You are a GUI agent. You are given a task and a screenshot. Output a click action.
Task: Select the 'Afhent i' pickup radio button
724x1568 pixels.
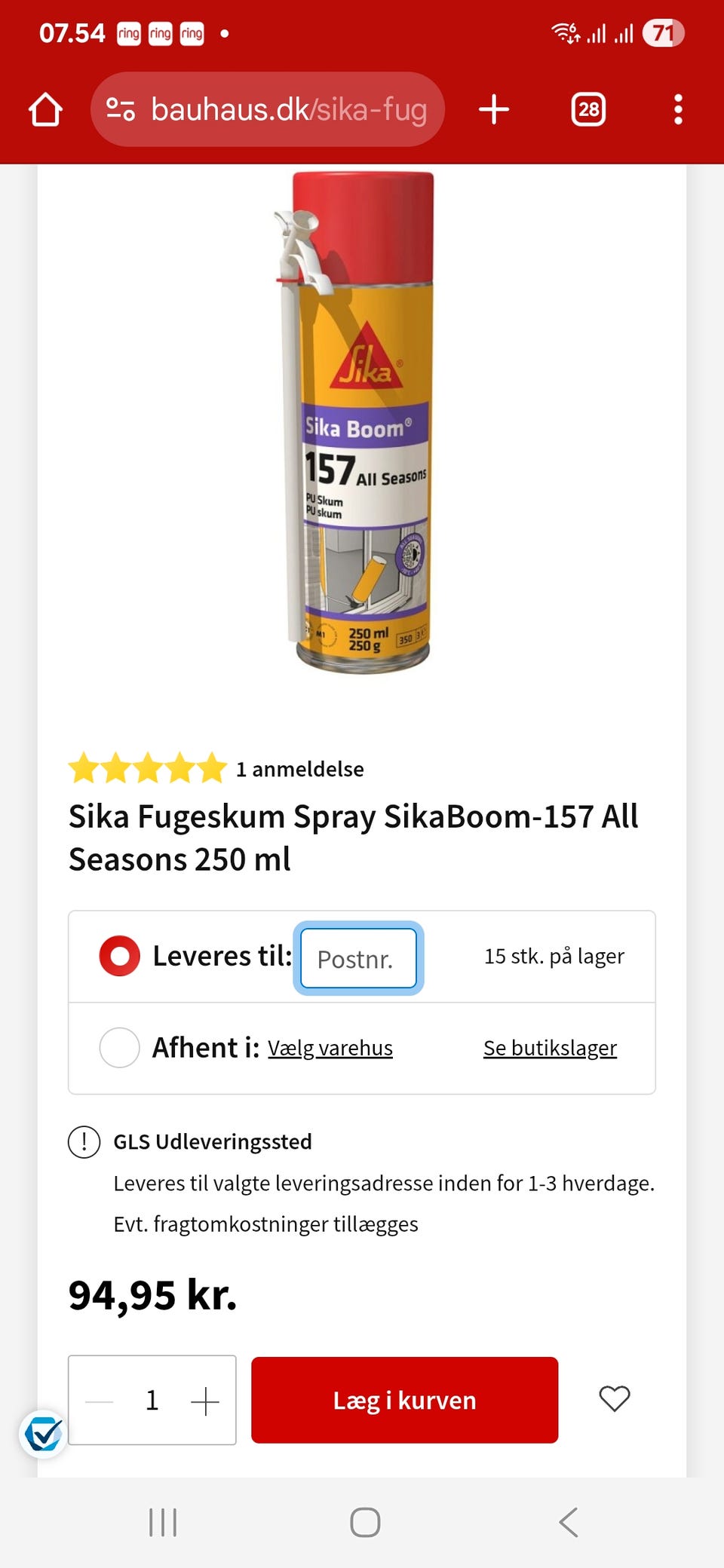[x=119, y=1047]
